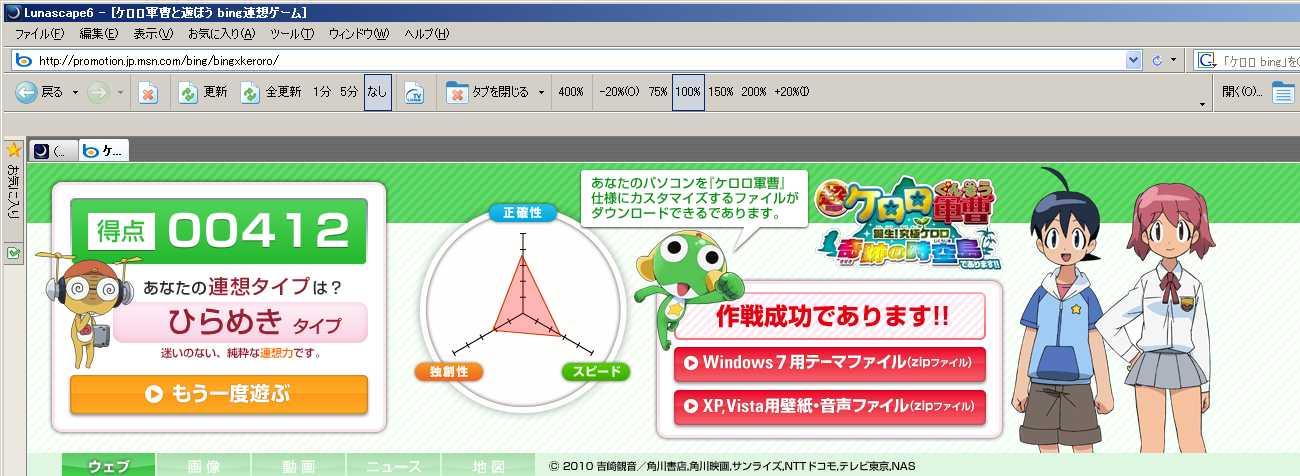Switch to the first tab with moon icon
Viewport: 1300px width, 476px height.
[x=53, y=151]
